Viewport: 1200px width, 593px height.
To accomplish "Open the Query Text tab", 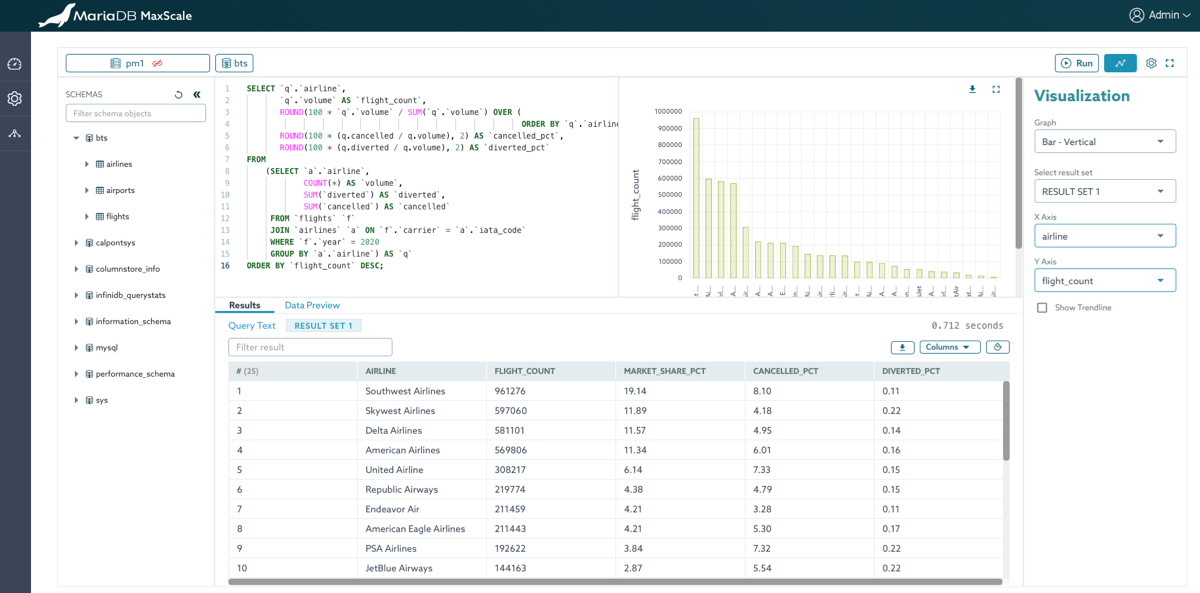I will (x=251, y=325).
